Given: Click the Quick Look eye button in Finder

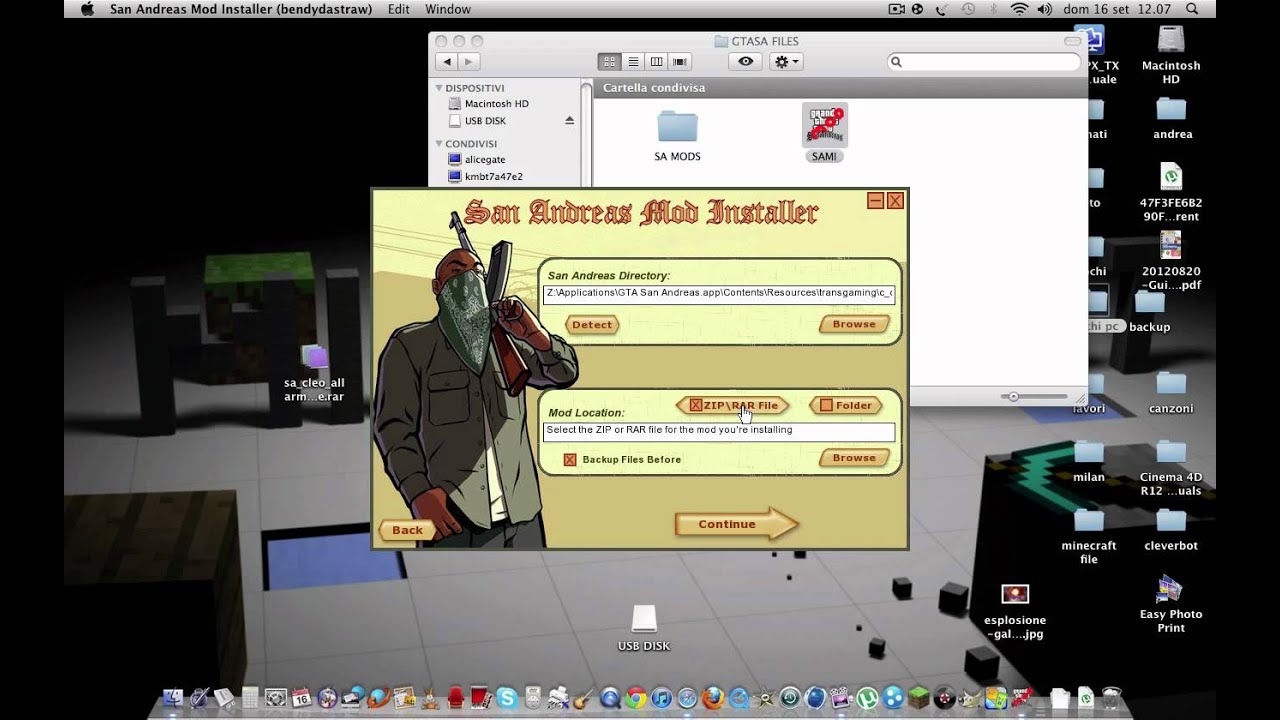Looking at the screenshot, I should (x=746, y=62).
